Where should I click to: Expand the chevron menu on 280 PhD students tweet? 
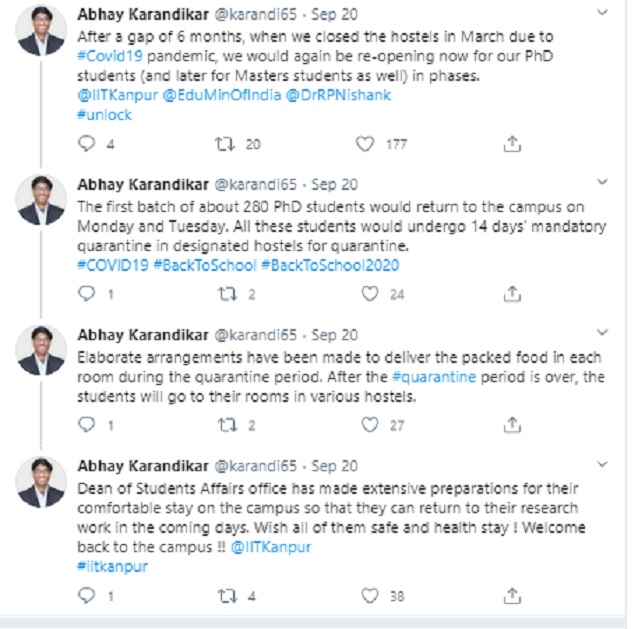click(x=601, y=183)
